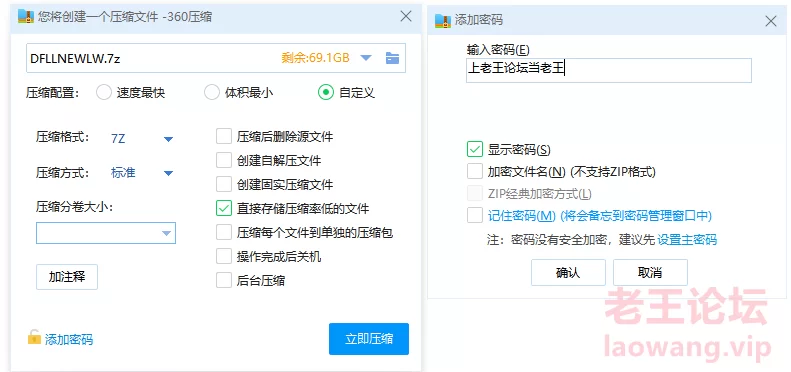
Task: Expand the 压缩格式 7Z dropdown
Action: tap(168, 139)
